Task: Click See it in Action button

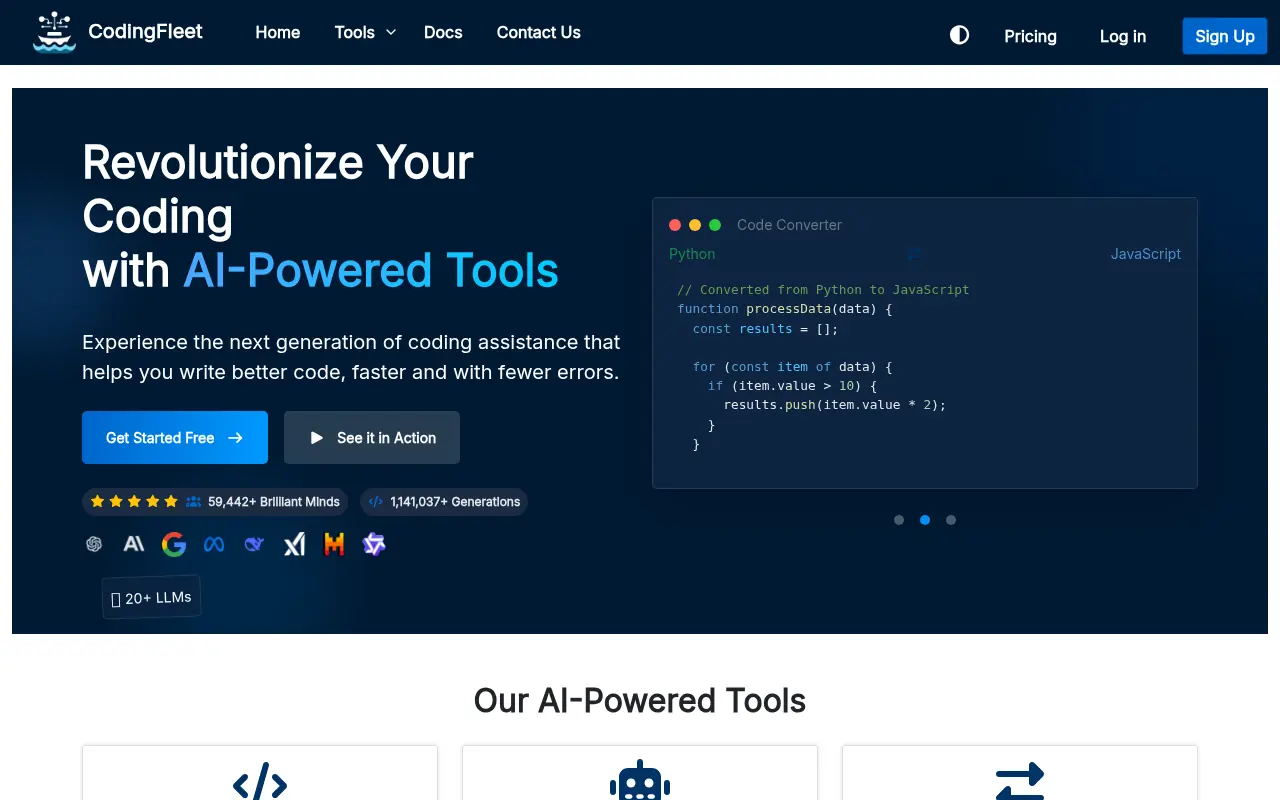Action: tap(372, 437)
